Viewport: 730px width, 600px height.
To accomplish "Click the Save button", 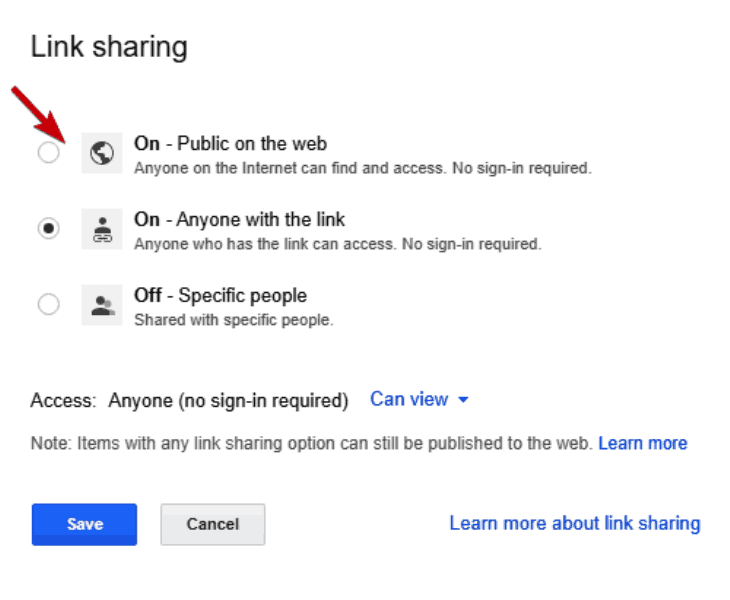I will coord(84,524).
